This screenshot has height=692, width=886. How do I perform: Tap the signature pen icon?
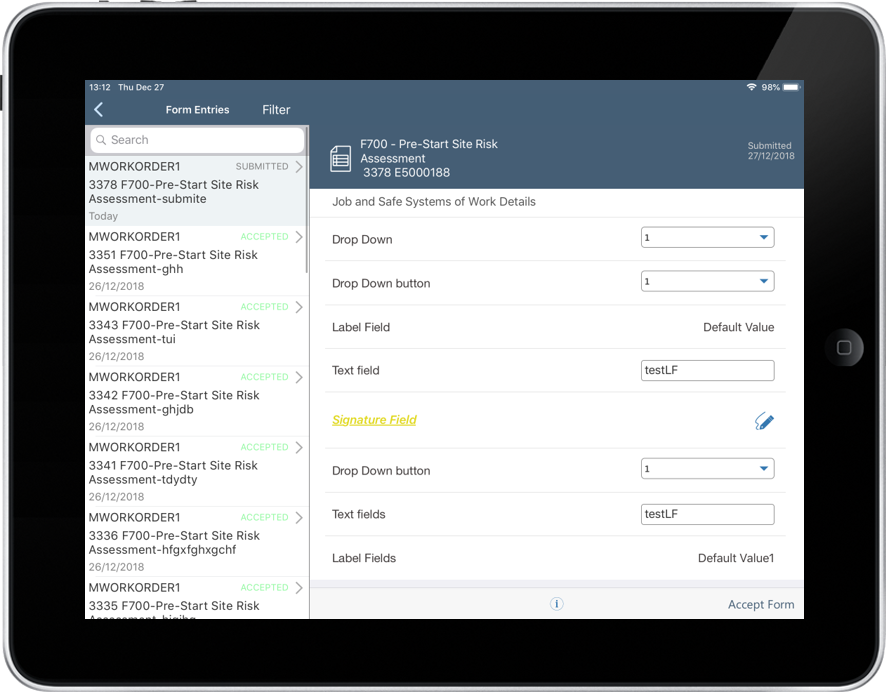pos(764,421)
